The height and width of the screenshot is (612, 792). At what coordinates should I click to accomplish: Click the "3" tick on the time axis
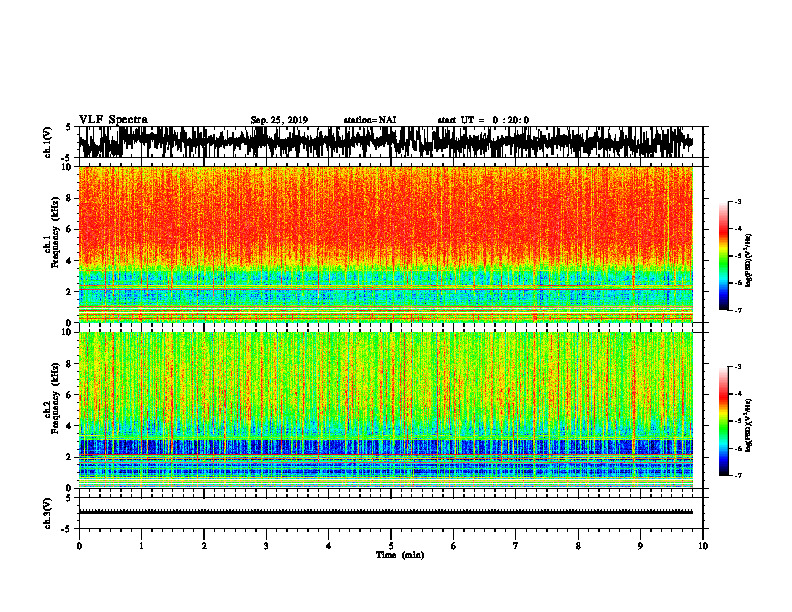266,546
